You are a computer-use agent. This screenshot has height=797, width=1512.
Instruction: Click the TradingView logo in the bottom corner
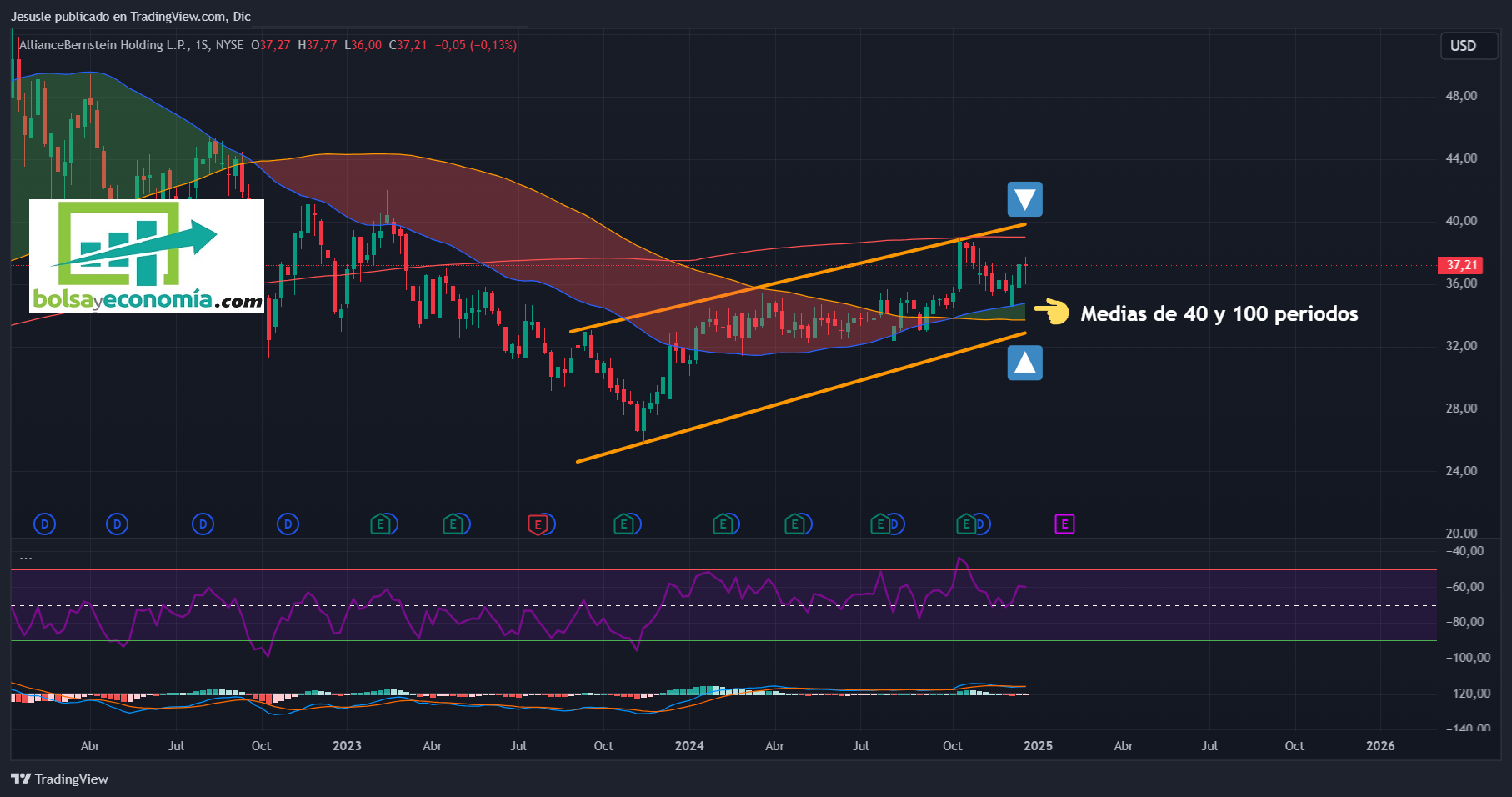(60, 779)
